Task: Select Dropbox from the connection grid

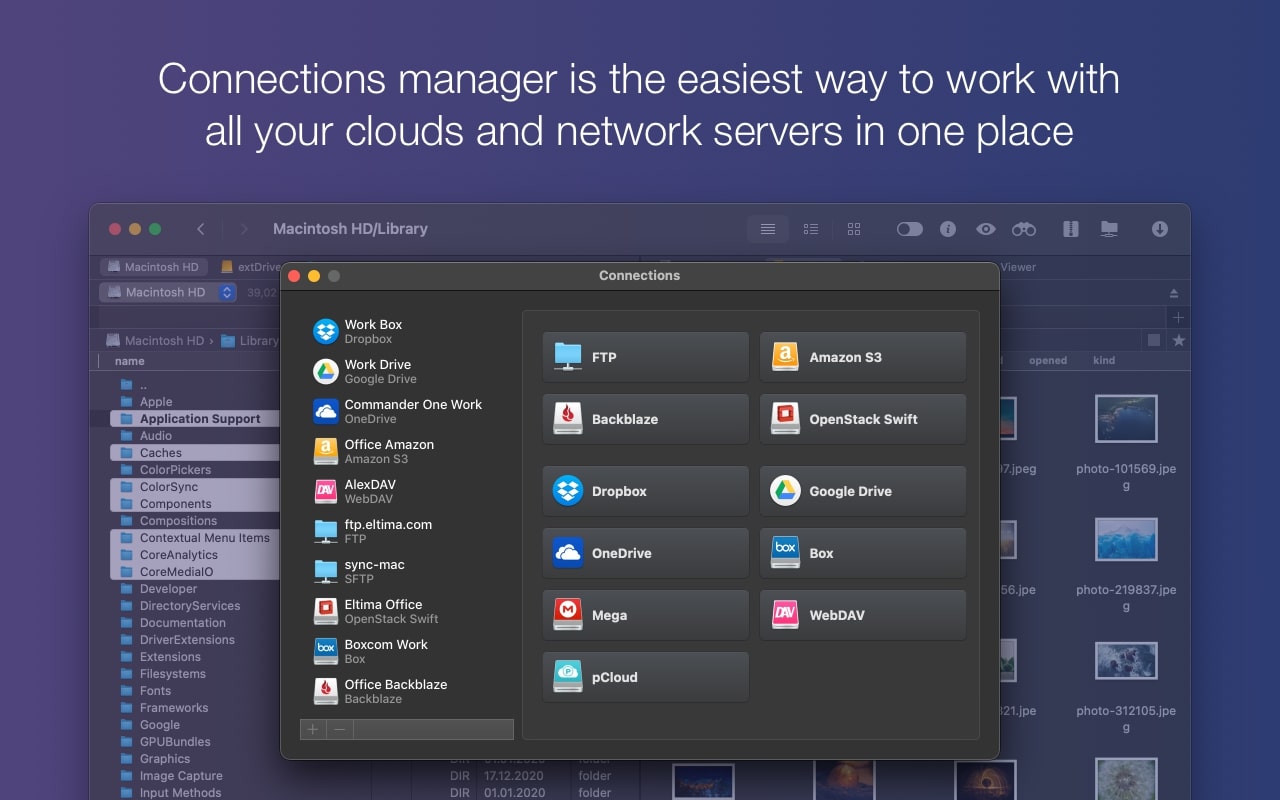Action: click(645, 491)
